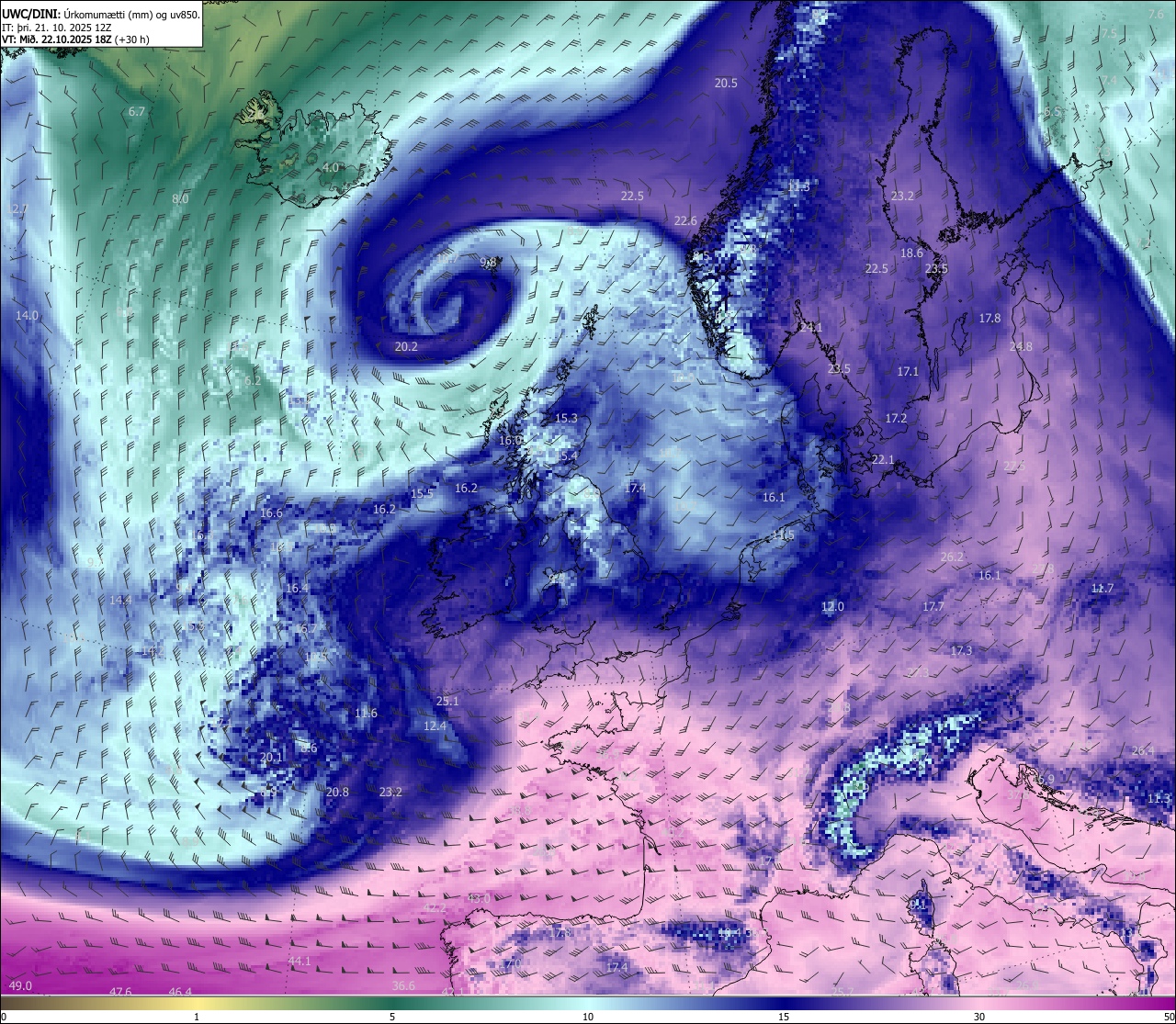
Task: Click the 24.1 map value
Action: tap(810, 327)
